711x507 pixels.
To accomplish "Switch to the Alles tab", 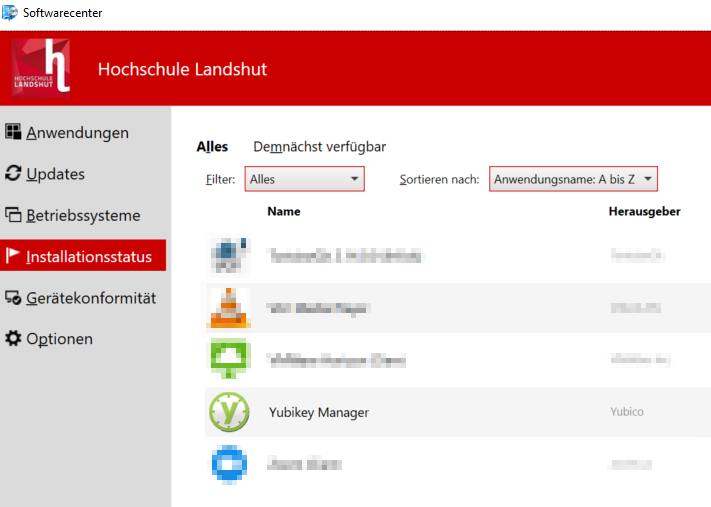I will coord(212,147).
